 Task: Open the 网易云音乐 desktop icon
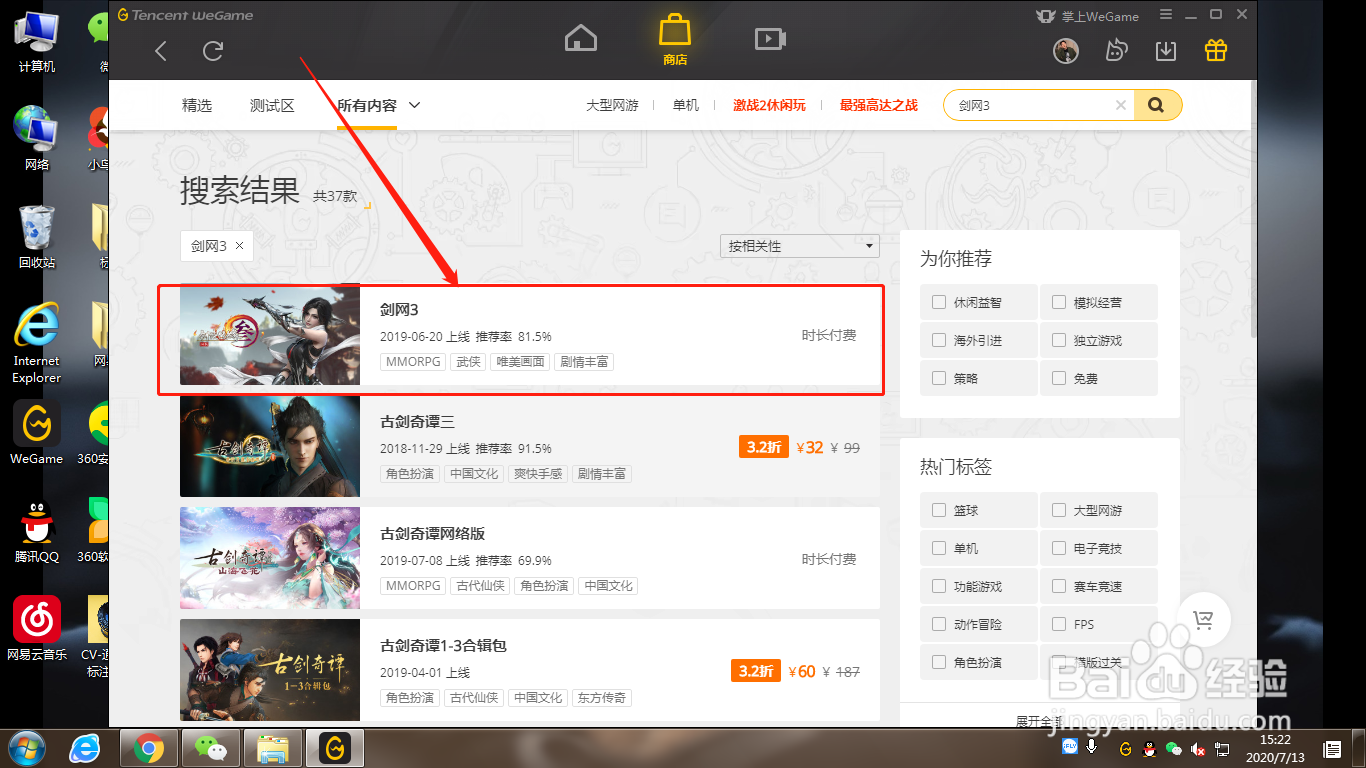[x=37, y=629]
